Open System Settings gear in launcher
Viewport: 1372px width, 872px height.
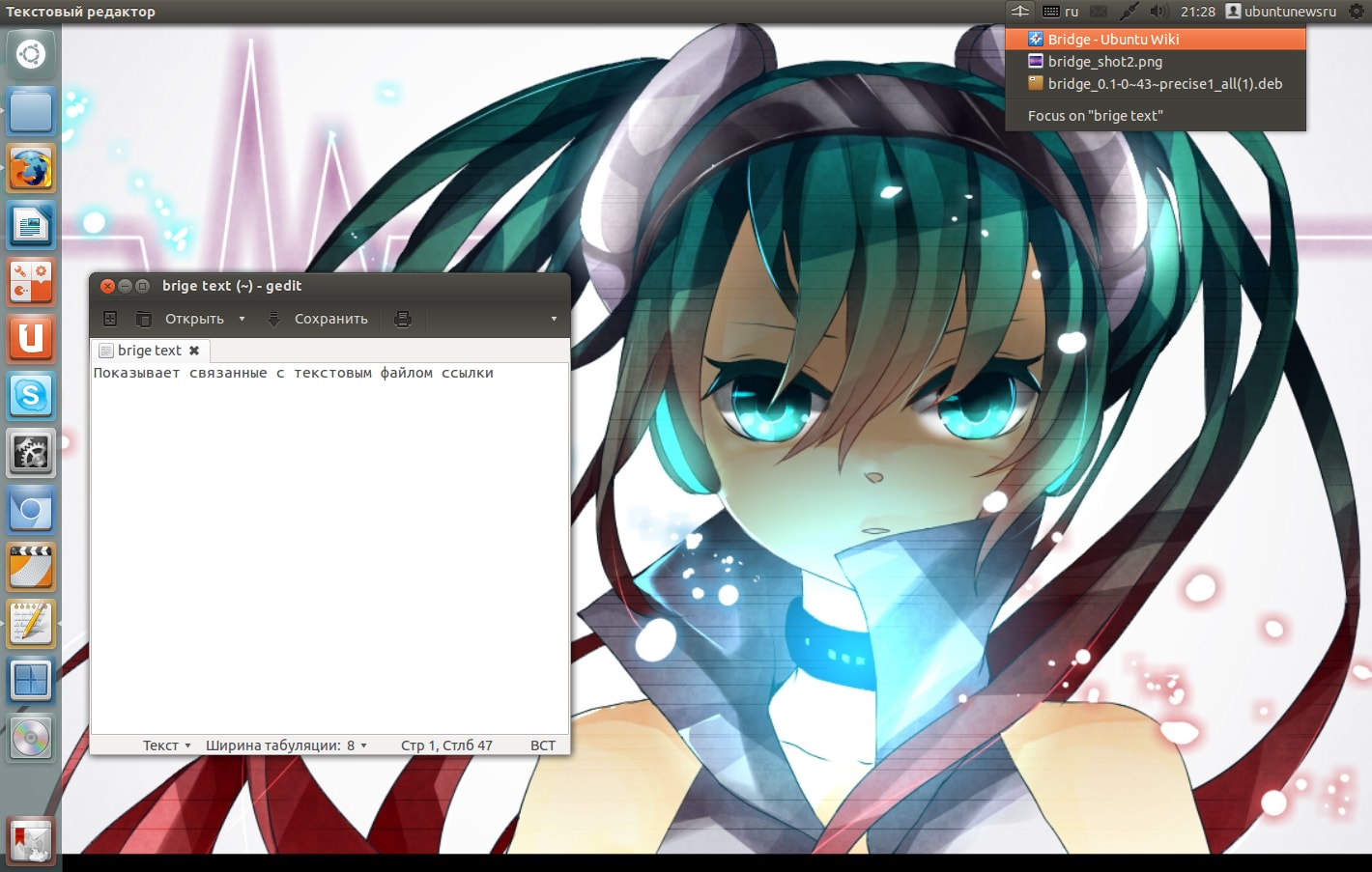(31, 453)
